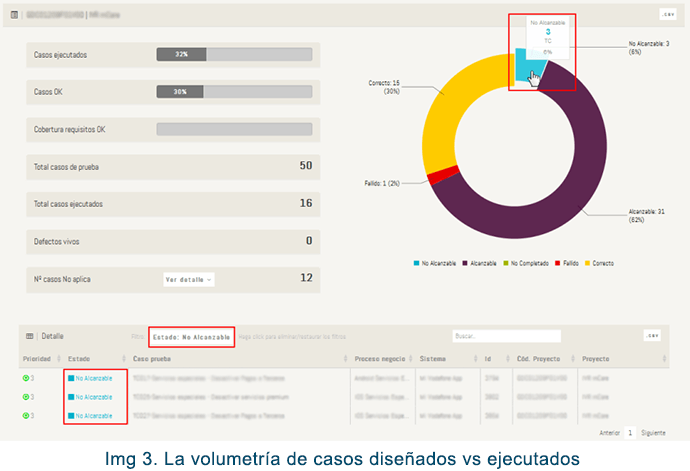The height and width of the screenshot is (471, 690).
Task: Click the cyan No Alcanzable donut slice
Action: point(530,70)
